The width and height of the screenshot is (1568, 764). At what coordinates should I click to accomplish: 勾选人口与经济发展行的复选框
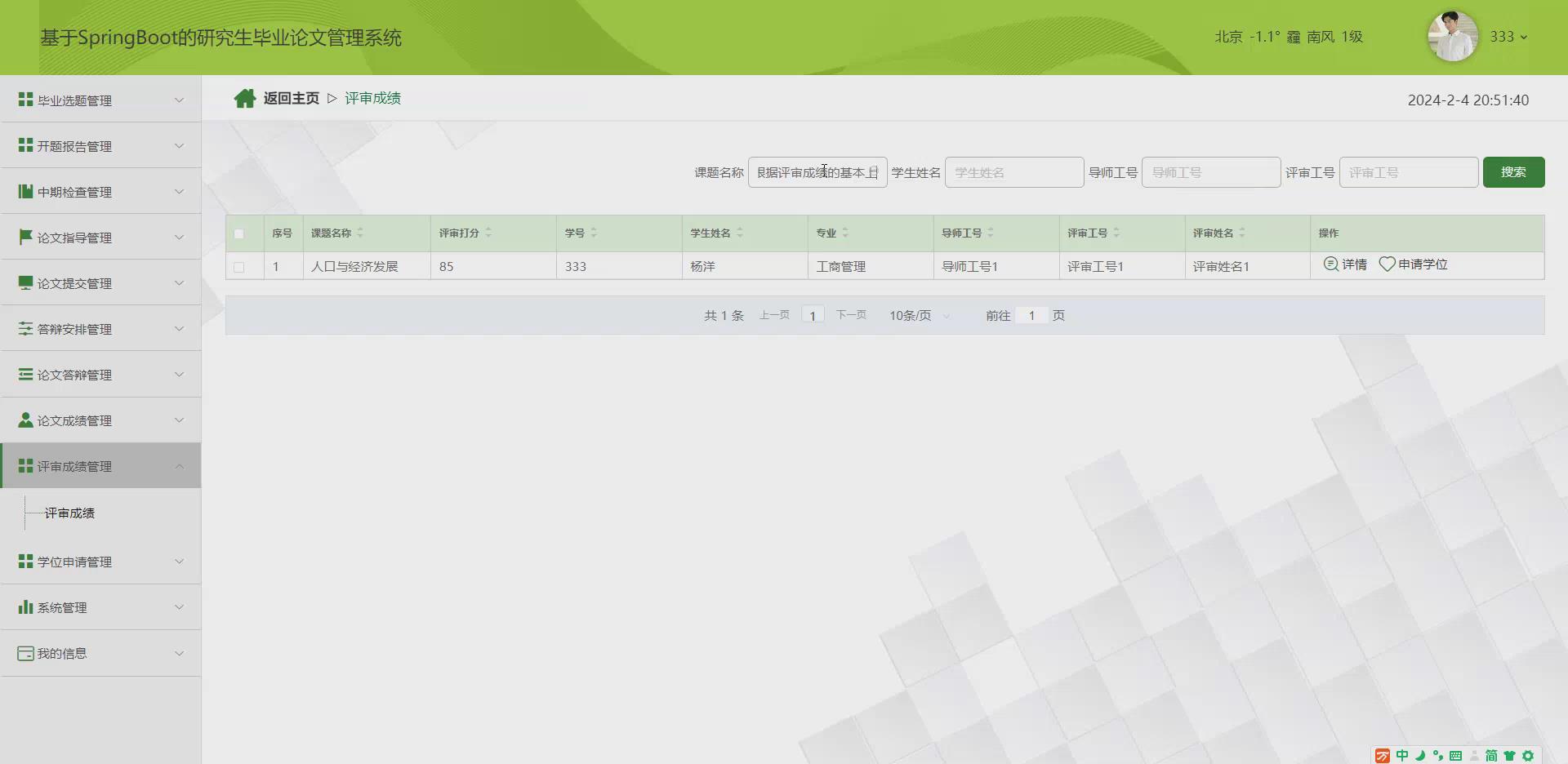click(241, 267)
